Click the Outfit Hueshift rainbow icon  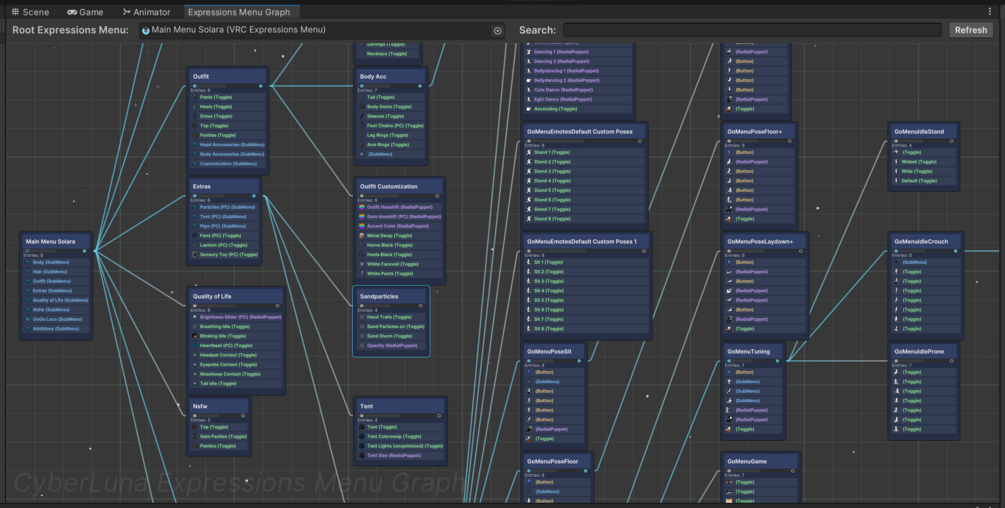(x=361, y=207)
